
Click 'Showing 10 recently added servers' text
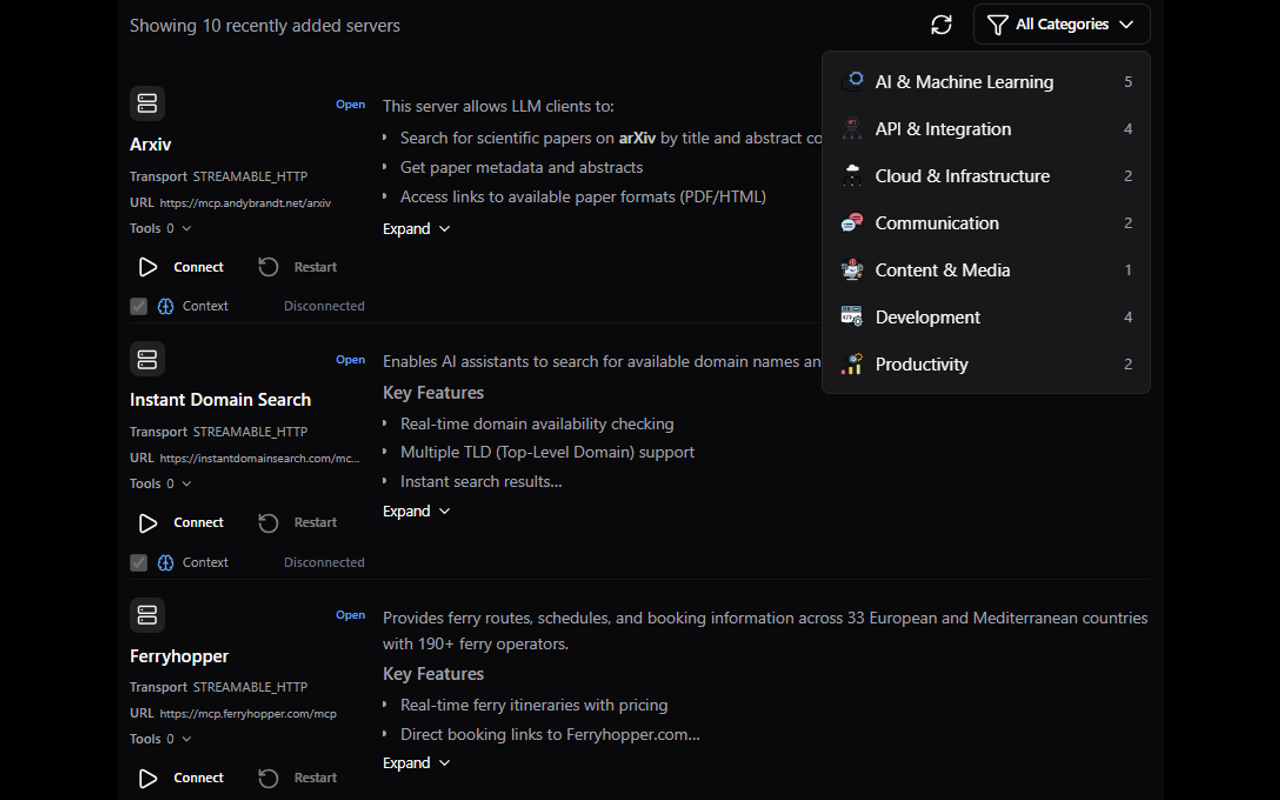[265, 26]
